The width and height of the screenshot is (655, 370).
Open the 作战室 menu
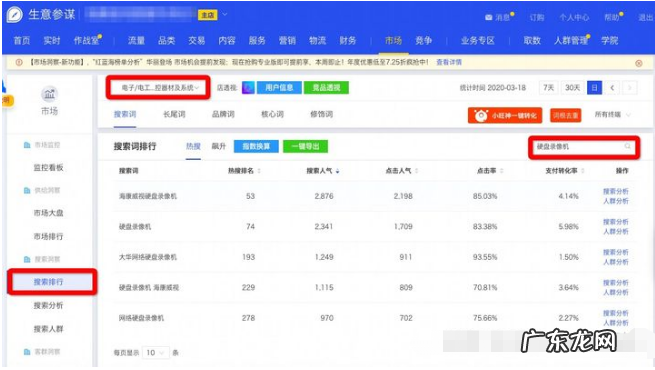click(86, 41)
